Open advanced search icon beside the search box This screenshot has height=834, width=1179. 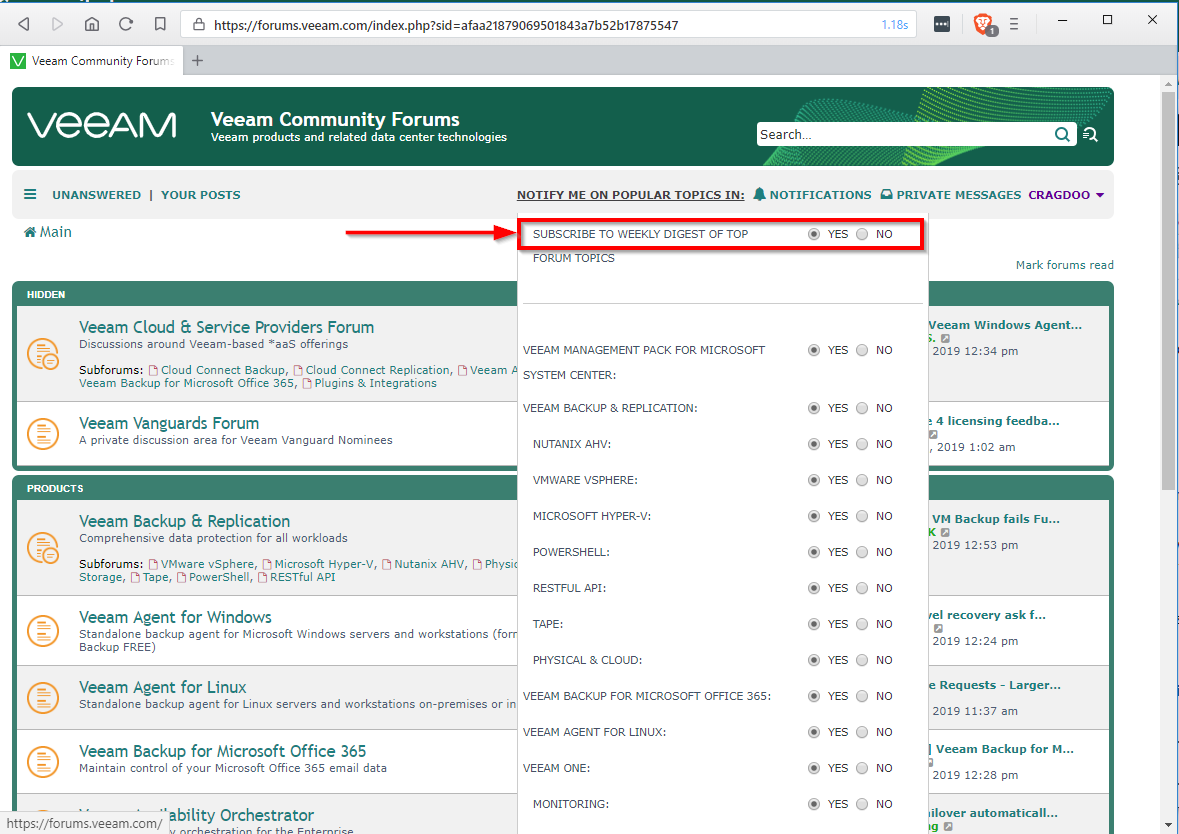pyautogui.click(x=1090, y=135)
